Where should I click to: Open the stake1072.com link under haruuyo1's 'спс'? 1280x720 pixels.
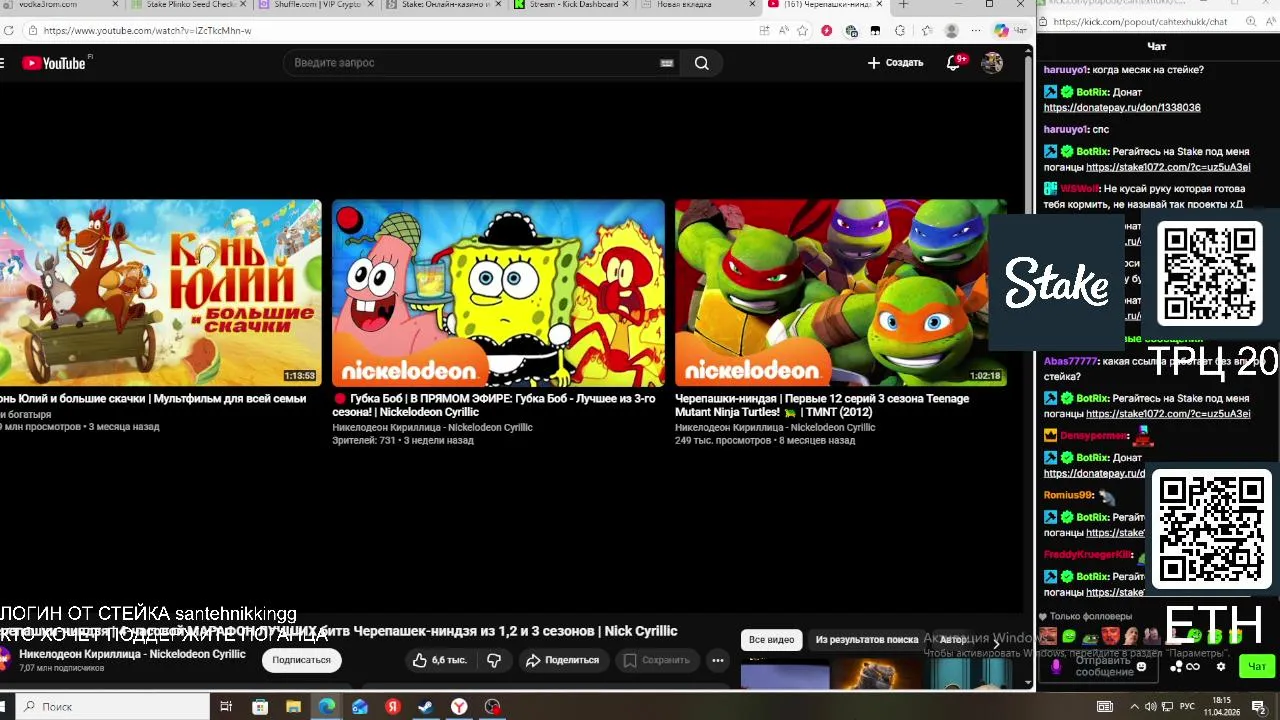1168,168
